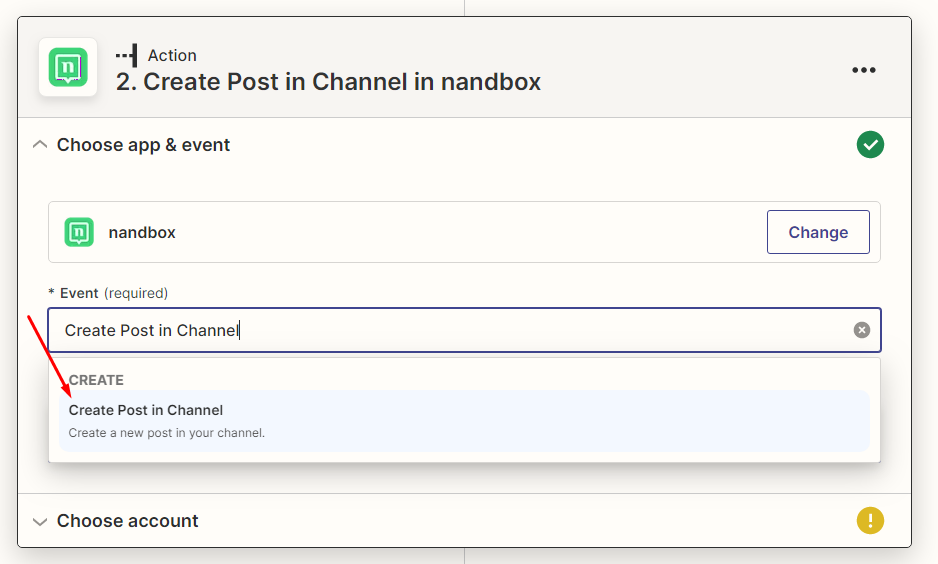Click the small nandbox icon in the app row

pos(79,232)
